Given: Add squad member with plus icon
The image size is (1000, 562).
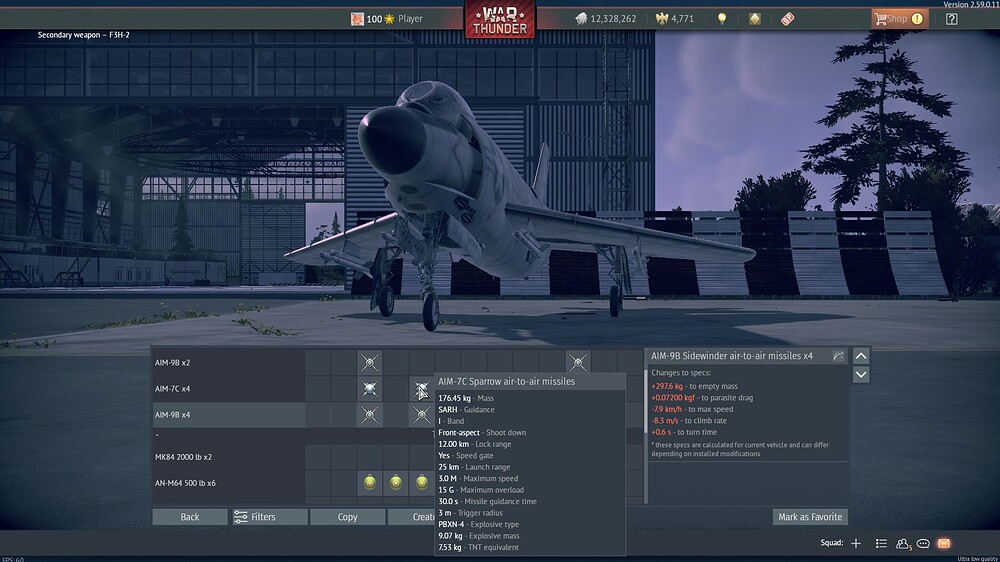Looking at the screenshot, I should [856, 543].
